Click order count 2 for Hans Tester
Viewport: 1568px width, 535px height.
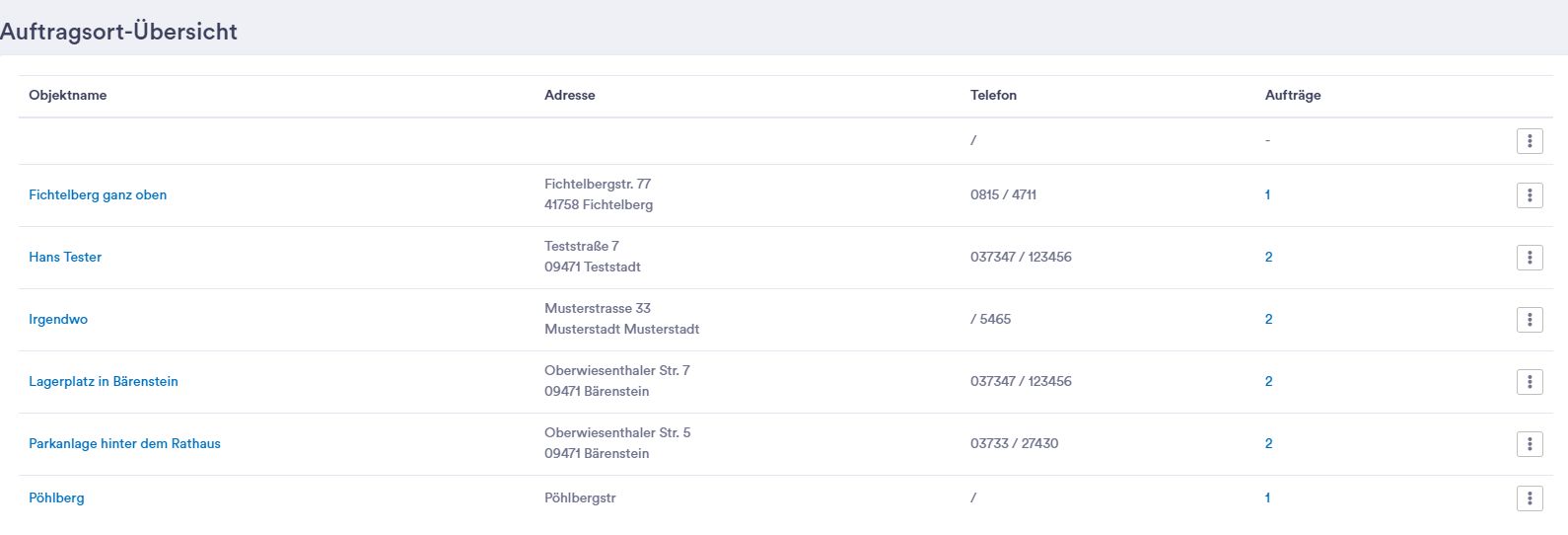click(1268, 258)
